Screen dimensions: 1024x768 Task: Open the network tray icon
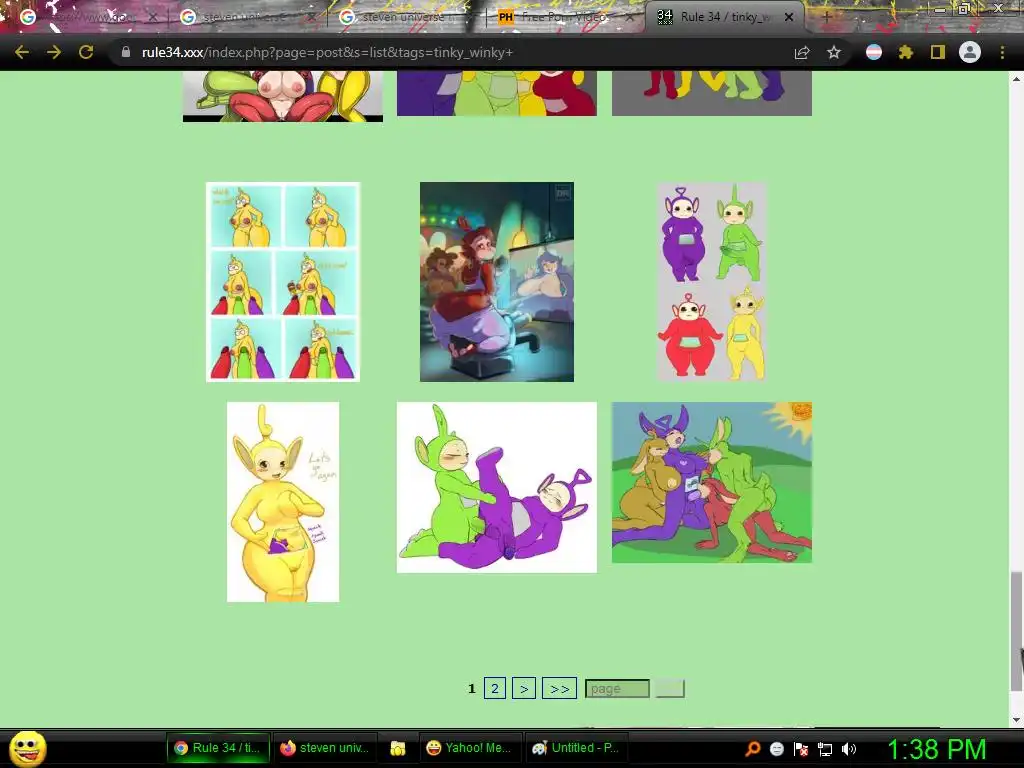click(x=825, y=749)
